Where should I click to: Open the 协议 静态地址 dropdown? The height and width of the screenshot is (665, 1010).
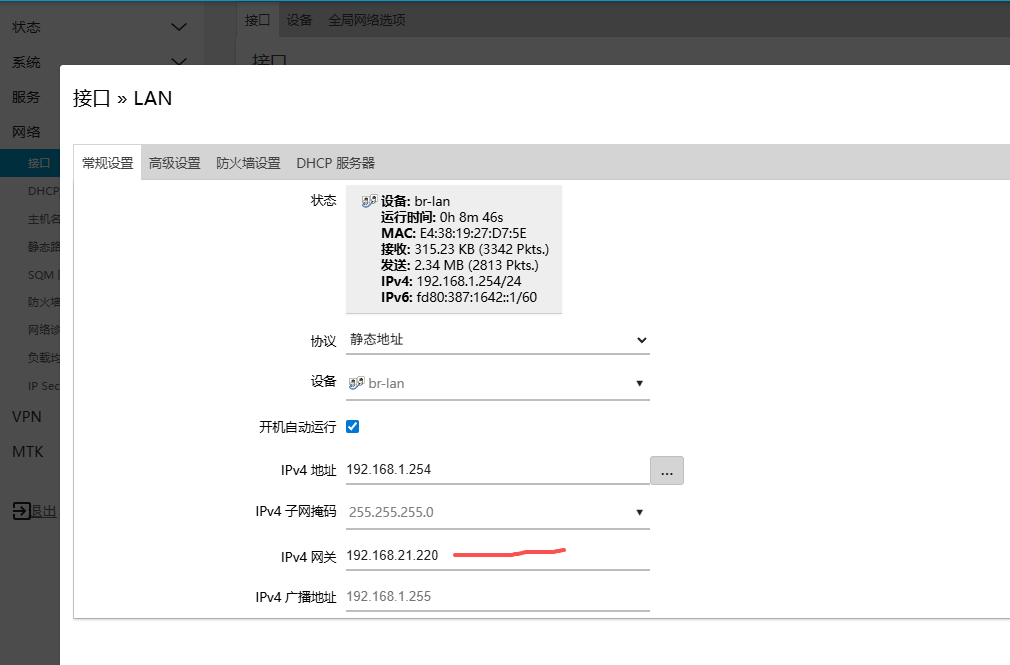click(497, 340)
